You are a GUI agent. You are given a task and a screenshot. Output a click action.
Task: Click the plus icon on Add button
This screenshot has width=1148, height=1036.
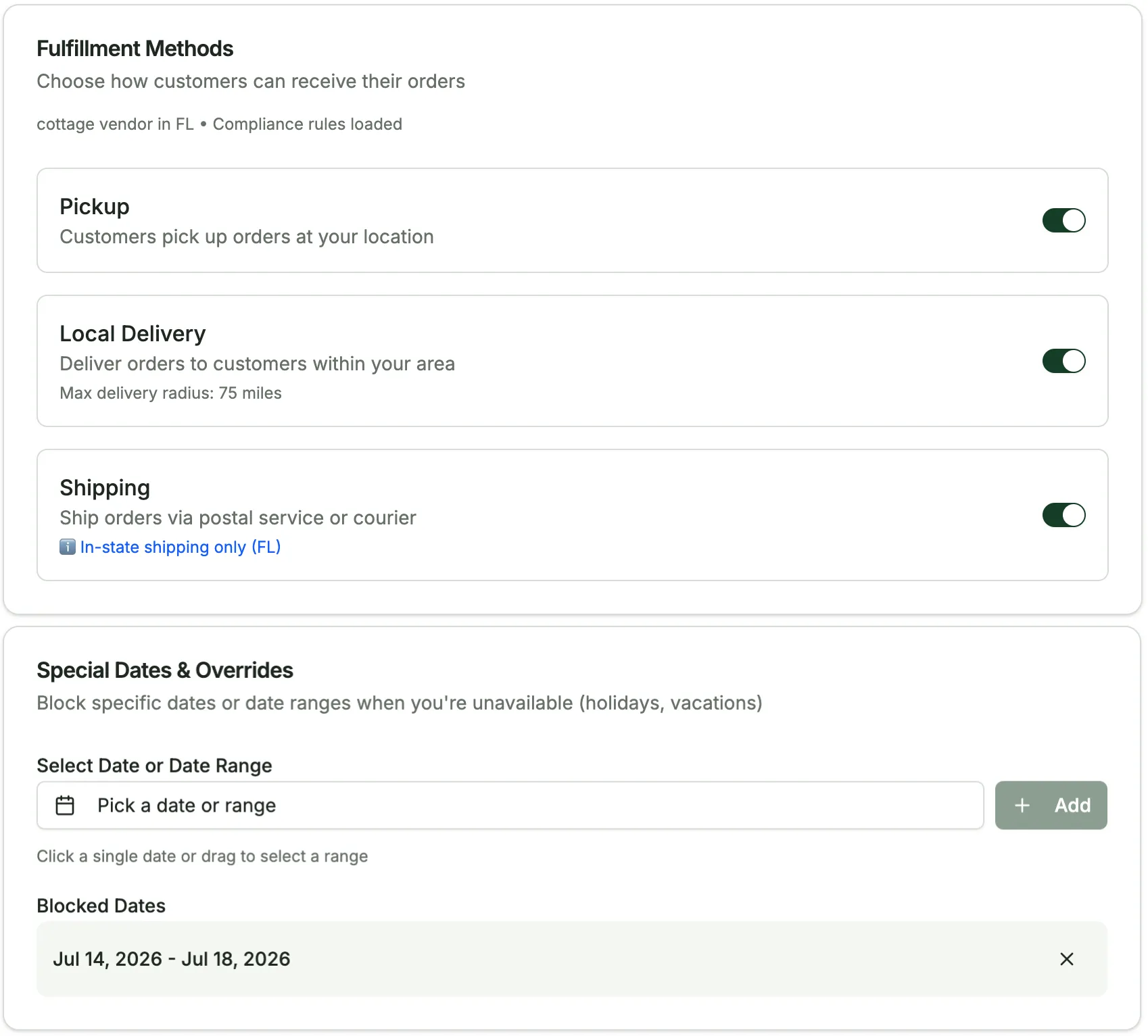[1022, 806]
